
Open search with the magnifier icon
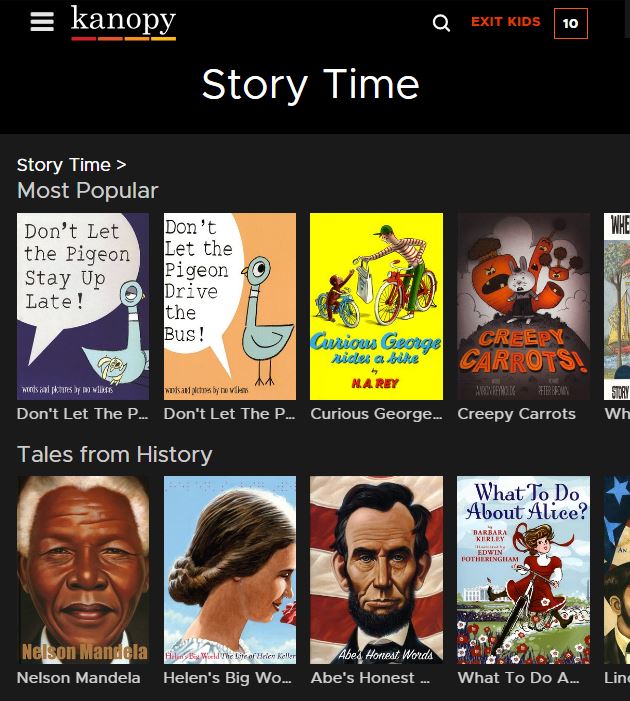[x=441, y=23]
